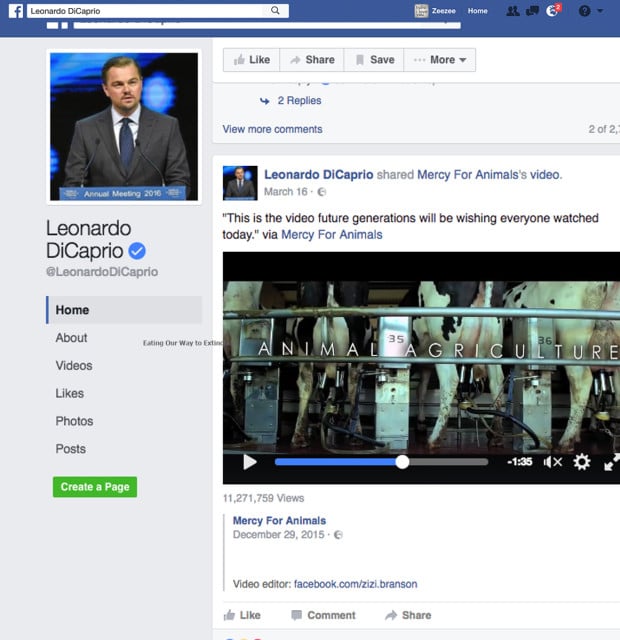Open Home in the top bar

478,11
